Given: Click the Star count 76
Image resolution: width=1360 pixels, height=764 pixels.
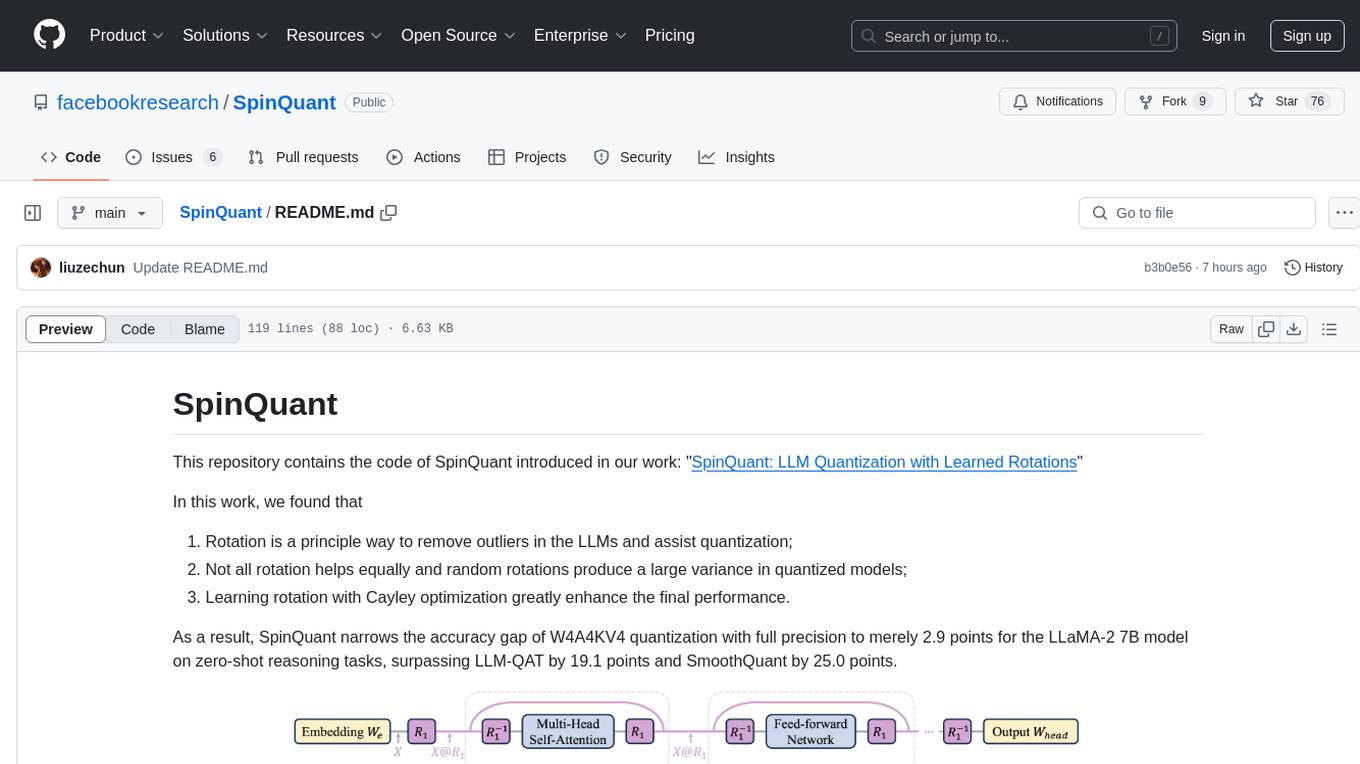Looking at the screenshot, I should tap(1317, 101).
